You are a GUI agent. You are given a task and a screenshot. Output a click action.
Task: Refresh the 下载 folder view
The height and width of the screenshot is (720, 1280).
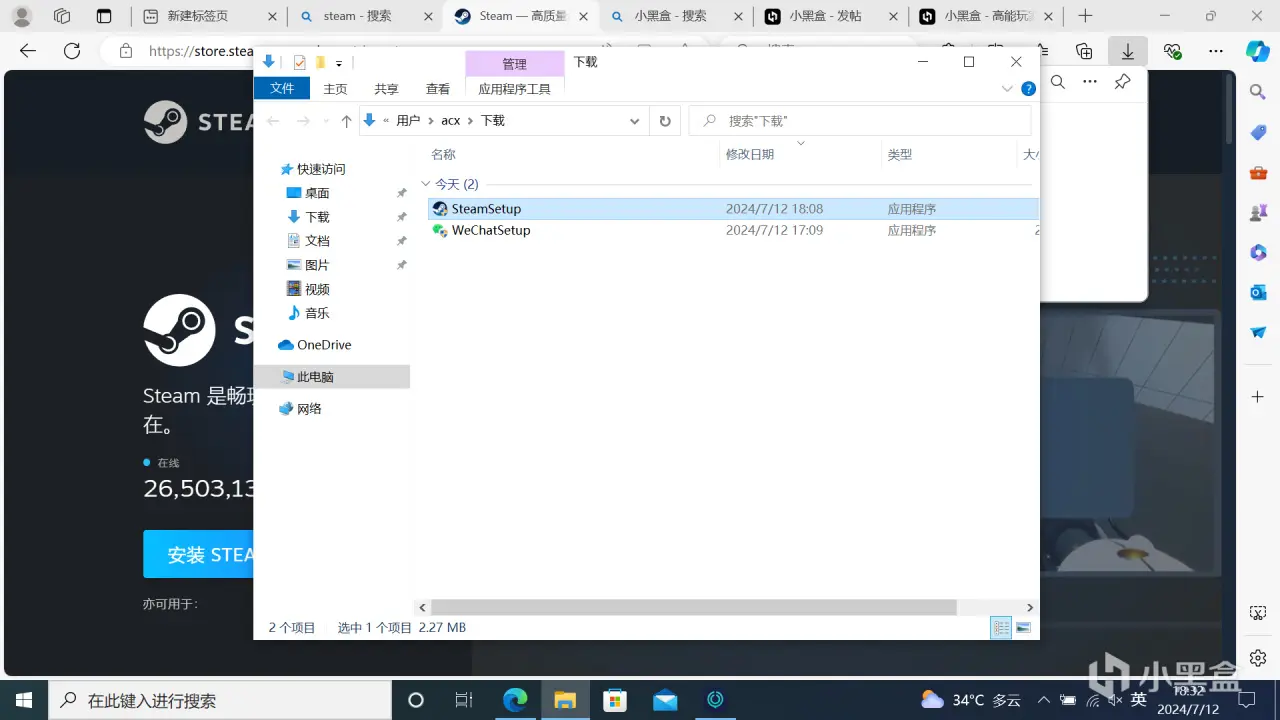[x=664, y=121]
